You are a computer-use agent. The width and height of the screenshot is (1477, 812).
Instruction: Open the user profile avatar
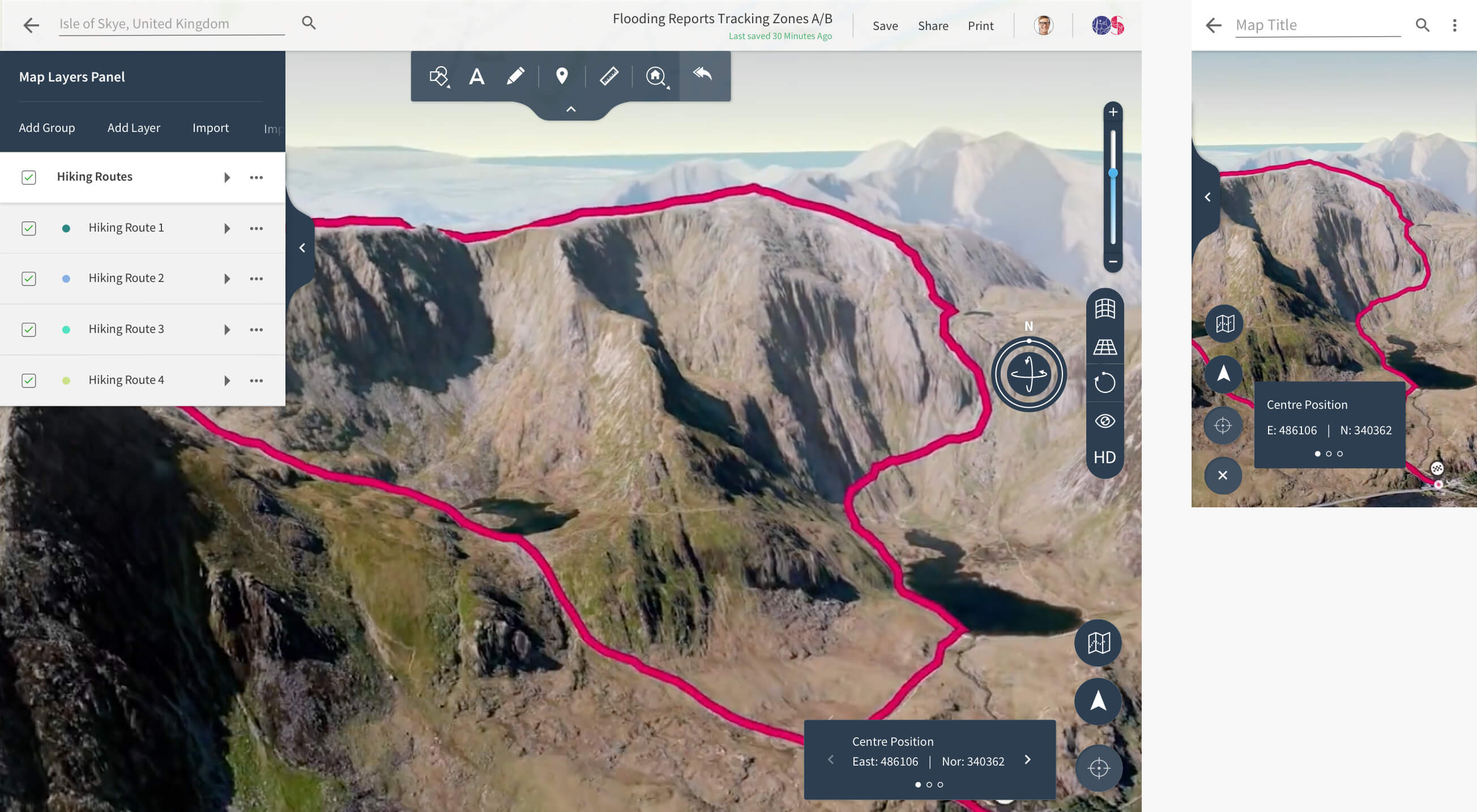(x=1044, y=25)
